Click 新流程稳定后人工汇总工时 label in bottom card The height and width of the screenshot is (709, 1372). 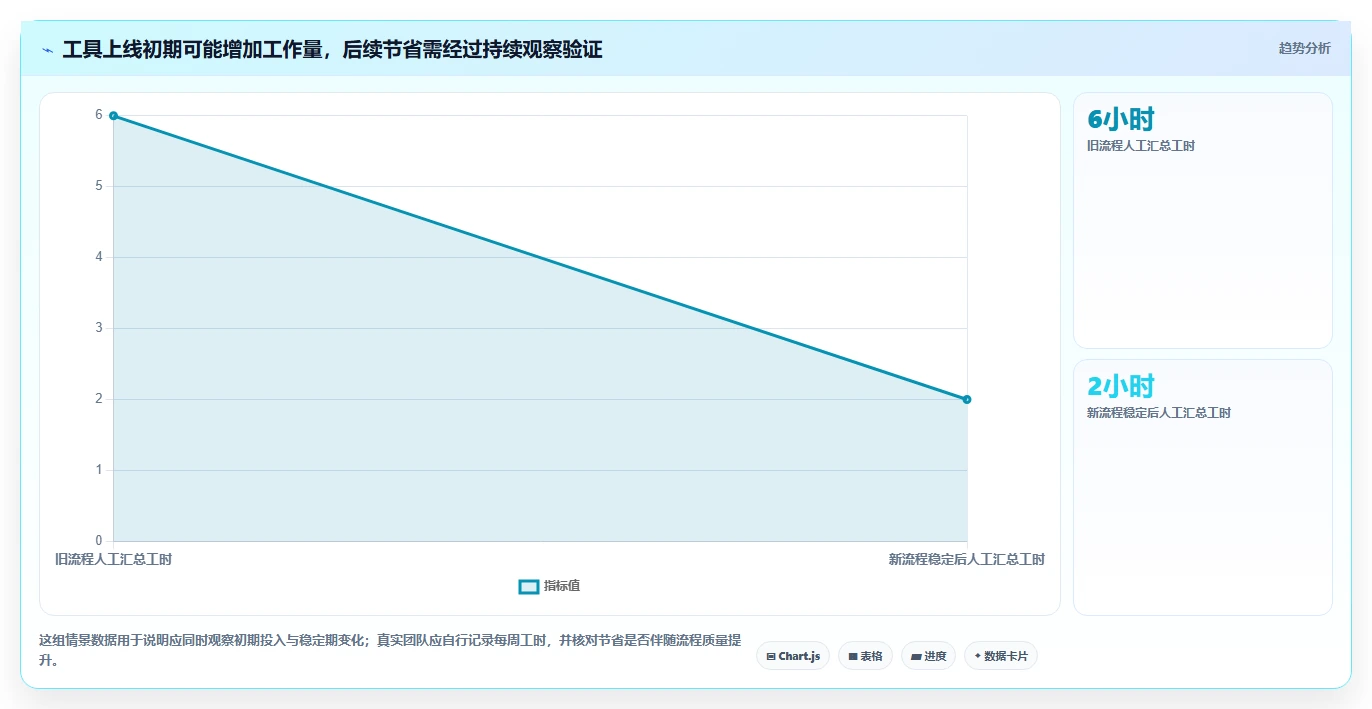coord(1159,413)
